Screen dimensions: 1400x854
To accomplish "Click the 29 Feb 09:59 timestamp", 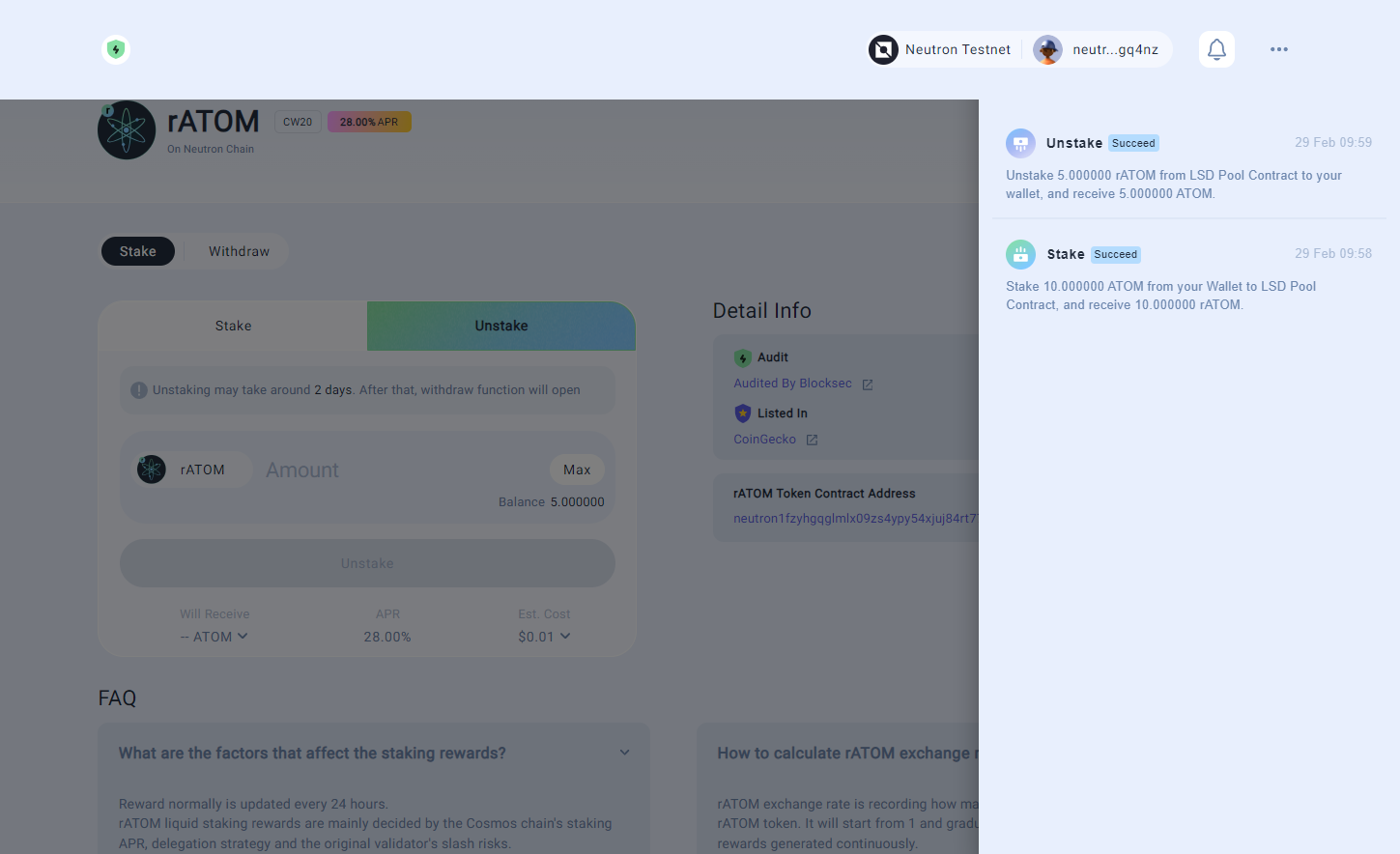I will point(1333,142).
